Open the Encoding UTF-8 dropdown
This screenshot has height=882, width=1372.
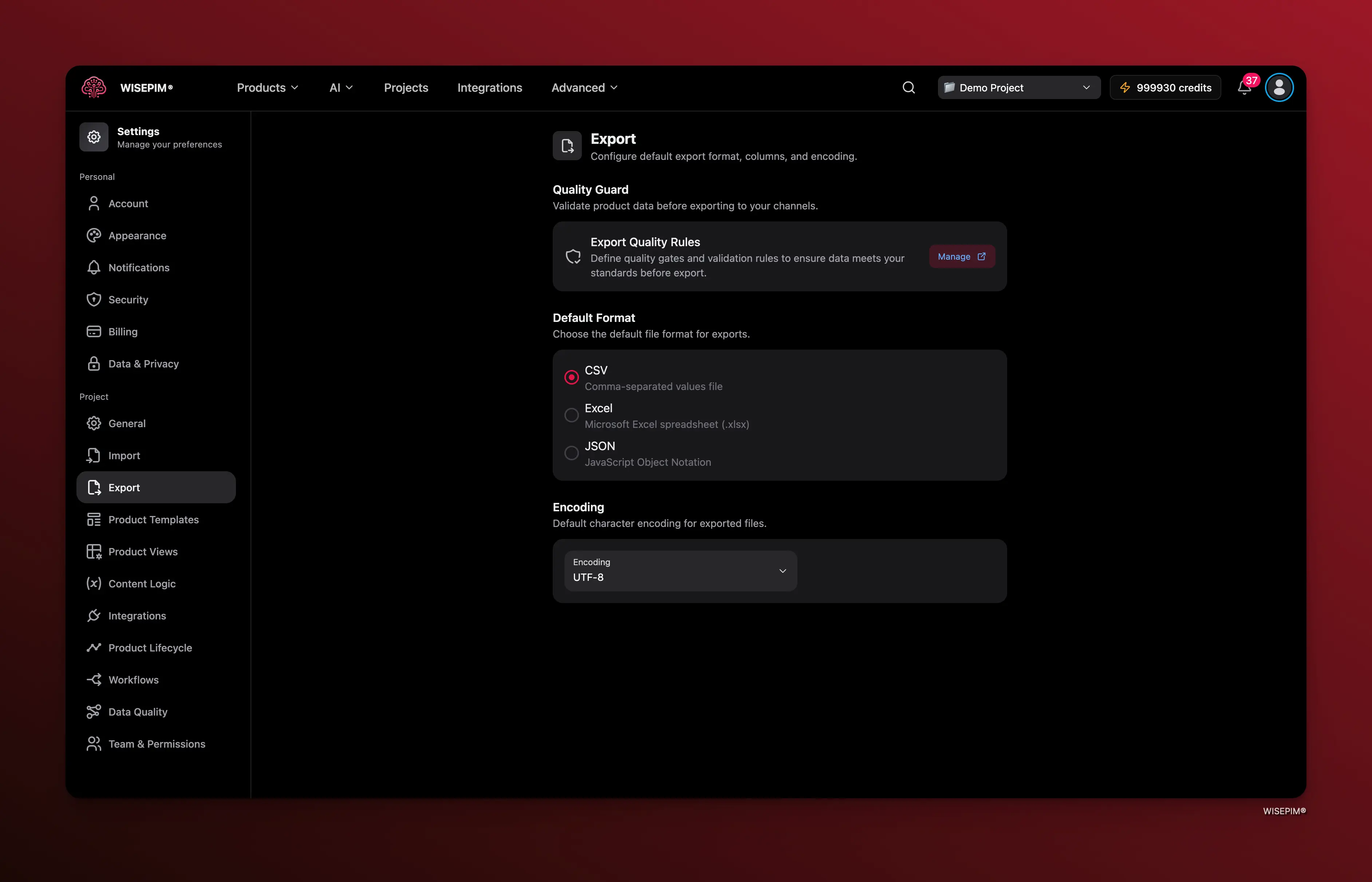pyautogui.click(x=680, y=571)
